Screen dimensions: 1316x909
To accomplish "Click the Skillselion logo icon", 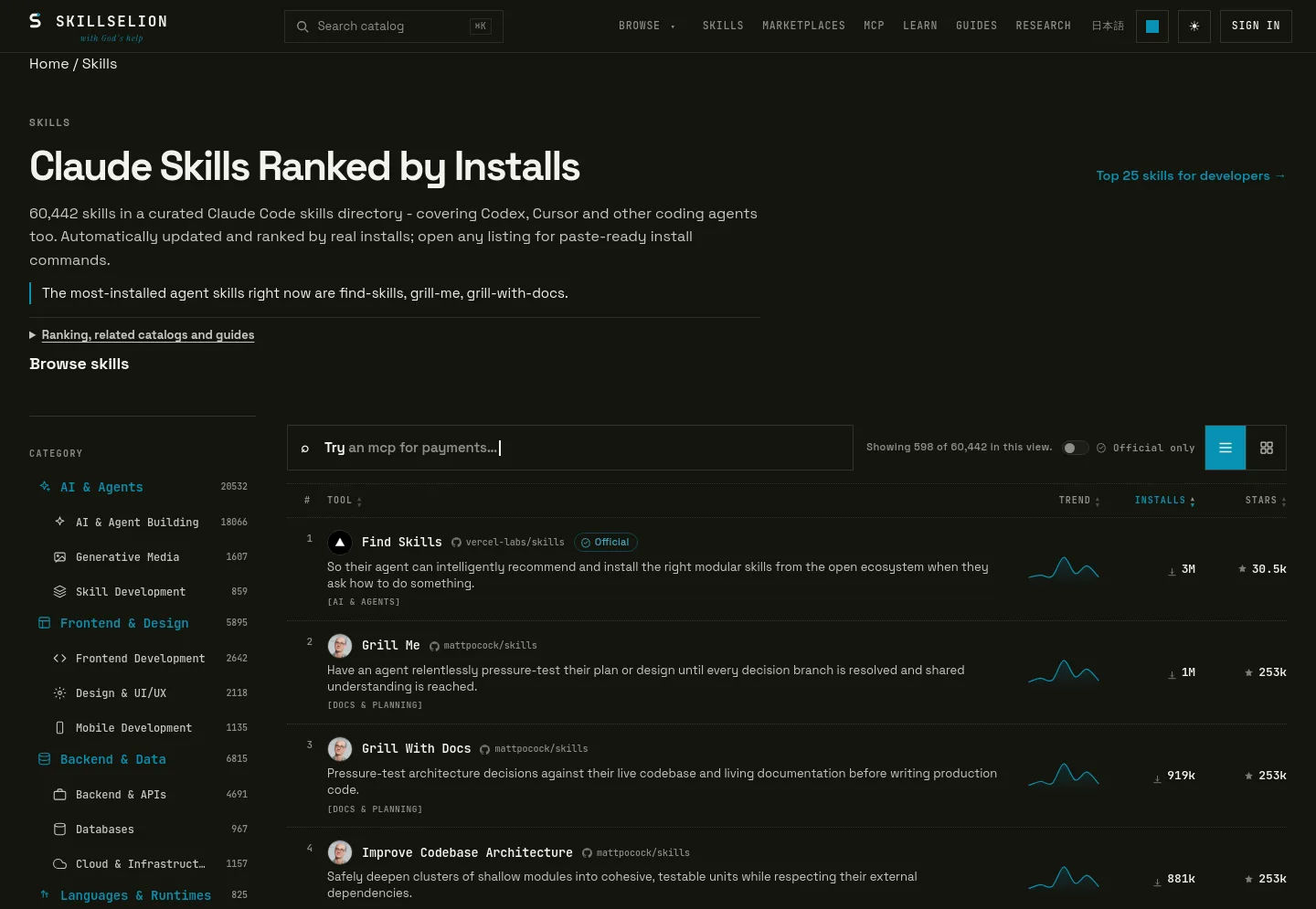I will click(35, 21).
